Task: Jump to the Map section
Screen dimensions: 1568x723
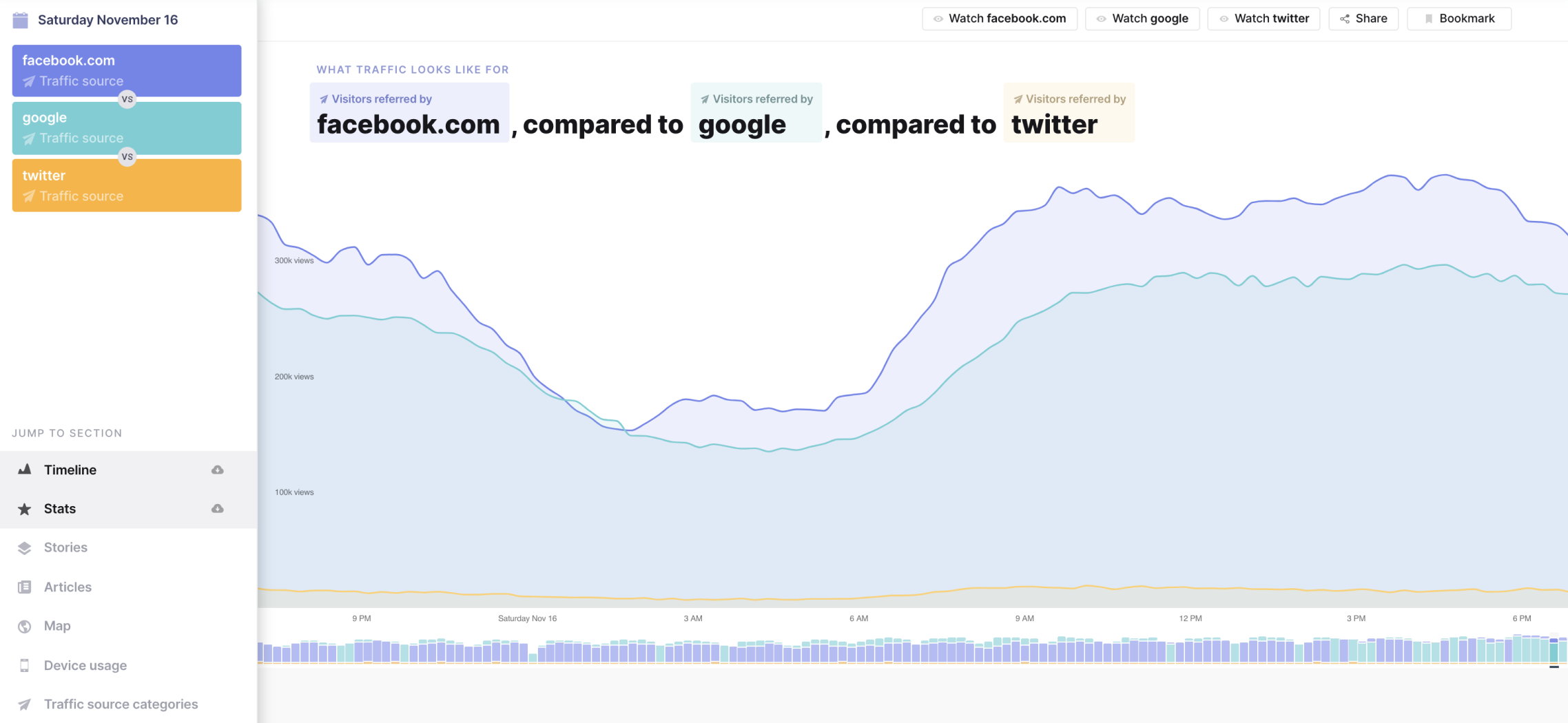Action: [x=56, y=625]
